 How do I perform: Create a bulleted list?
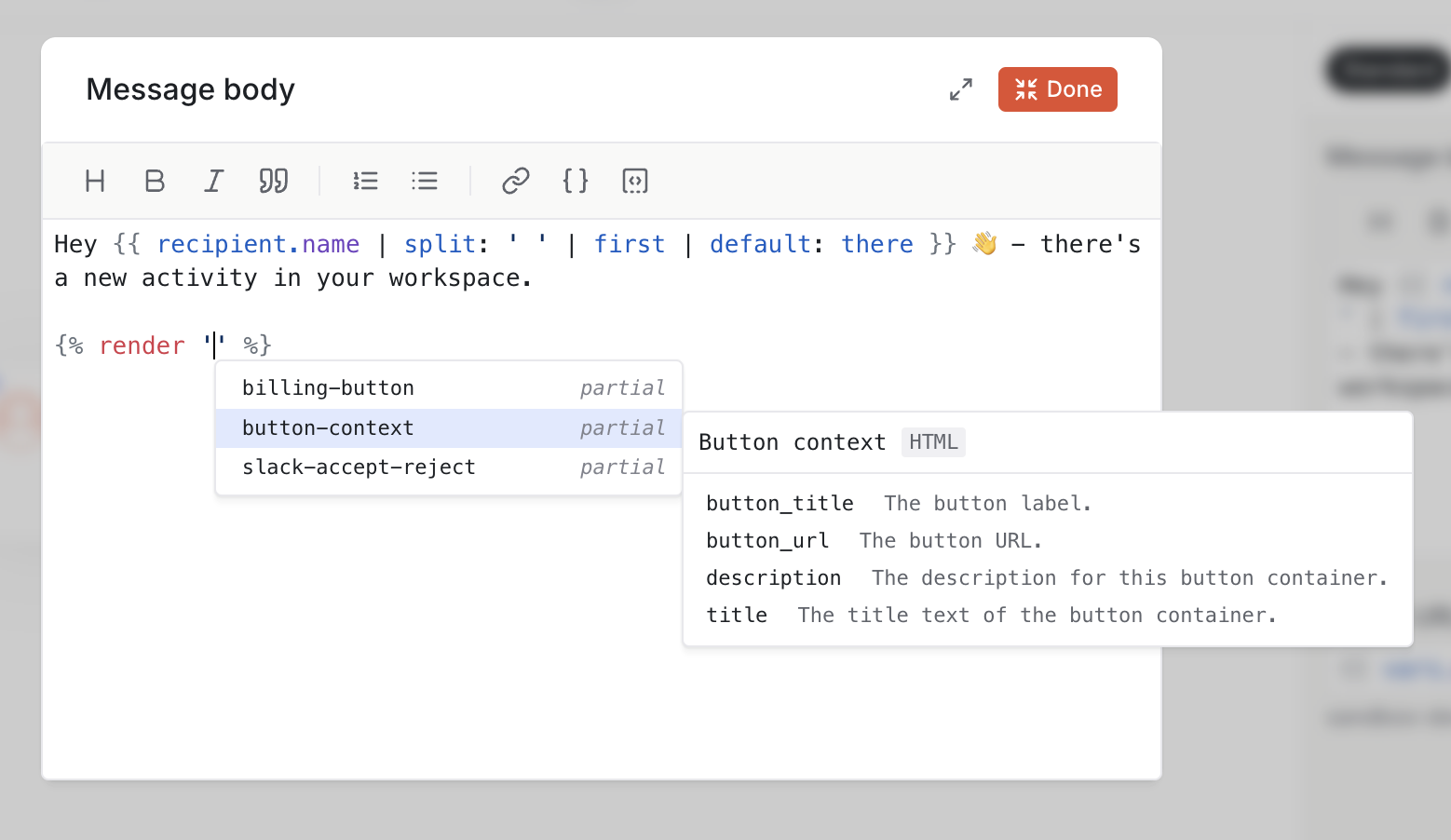click(425, 181)
